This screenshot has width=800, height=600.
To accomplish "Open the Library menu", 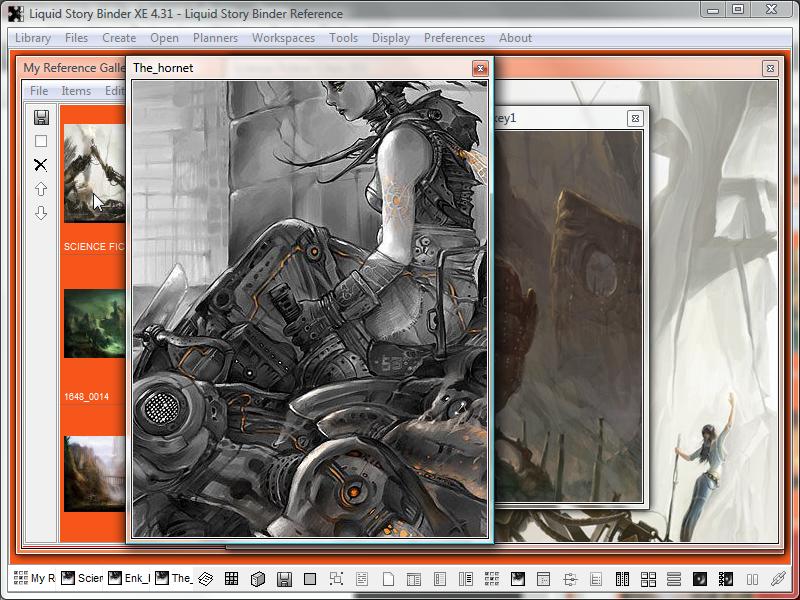I will [33, 38].
